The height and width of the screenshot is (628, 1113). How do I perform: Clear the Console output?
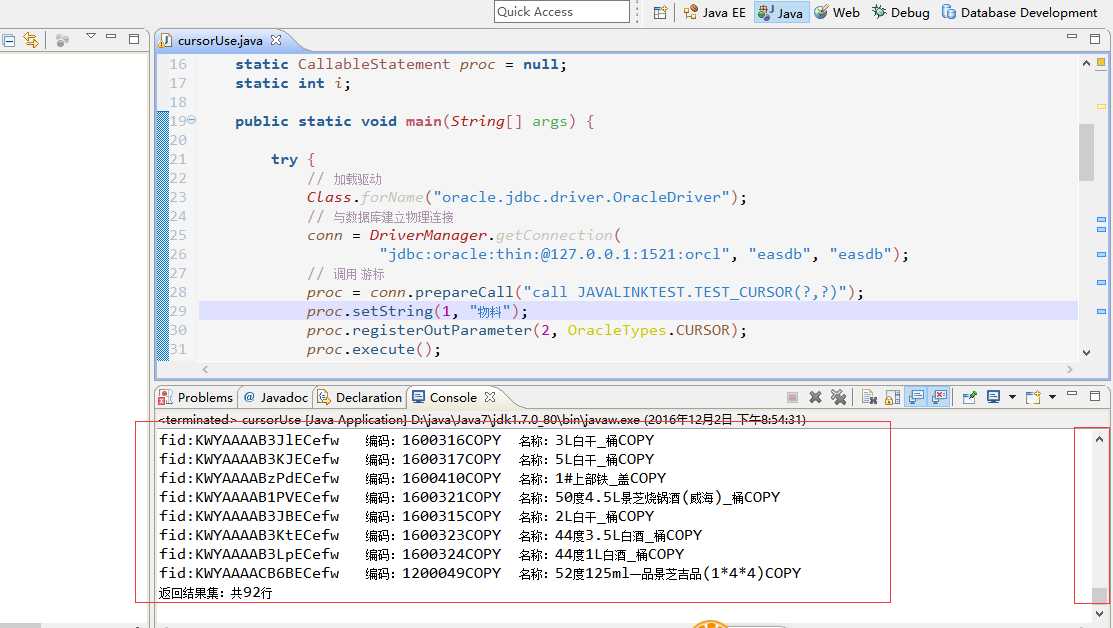870,397
